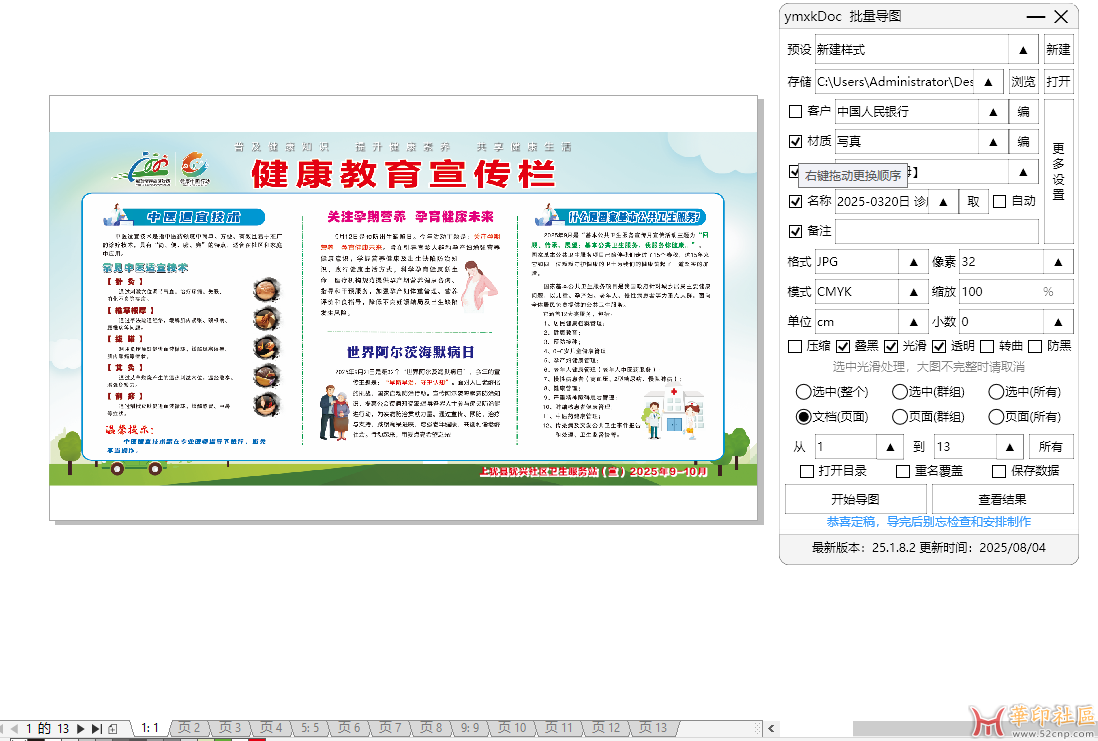Enable the 客户 checkbox

click(796, 112)
